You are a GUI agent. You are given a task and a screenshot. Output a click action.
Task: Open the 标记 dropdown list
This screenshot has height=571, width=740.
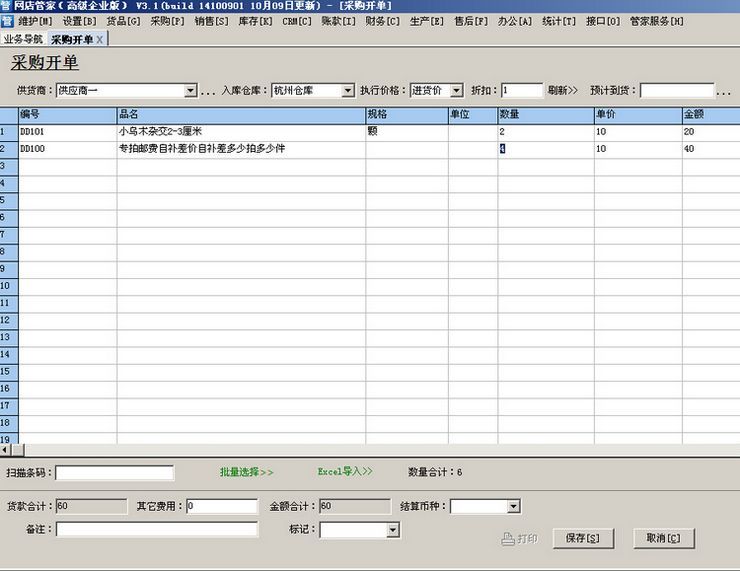pos(392,530)
